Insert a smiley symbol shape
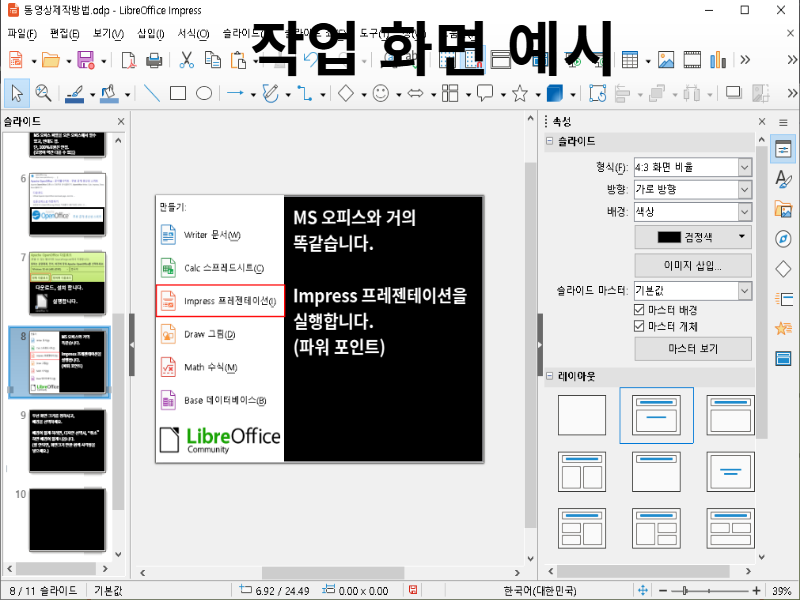The height and width of the screenshot is (600, 800). [381, 93]
